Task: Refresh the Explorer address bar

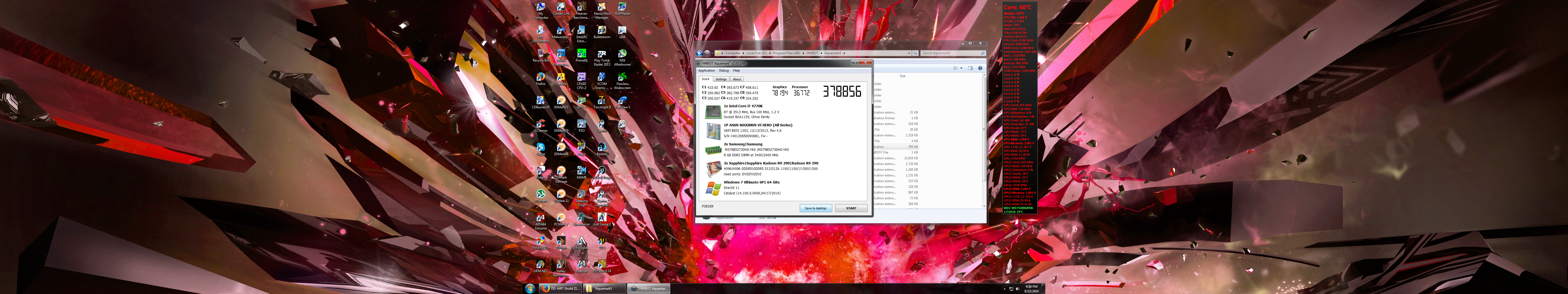Action: point(915,53)
